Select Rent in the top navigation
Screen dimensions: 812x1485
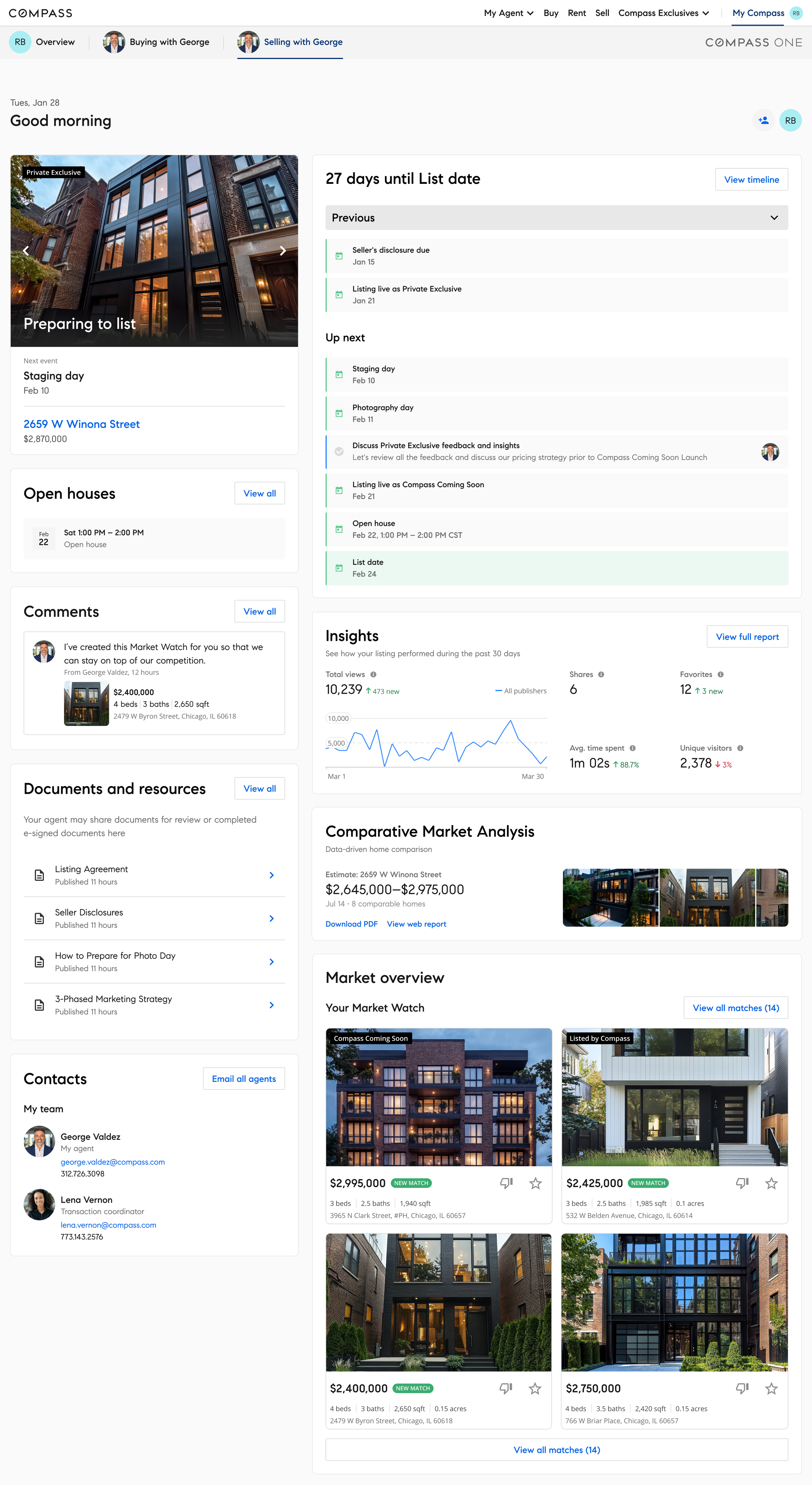[577, 13]
